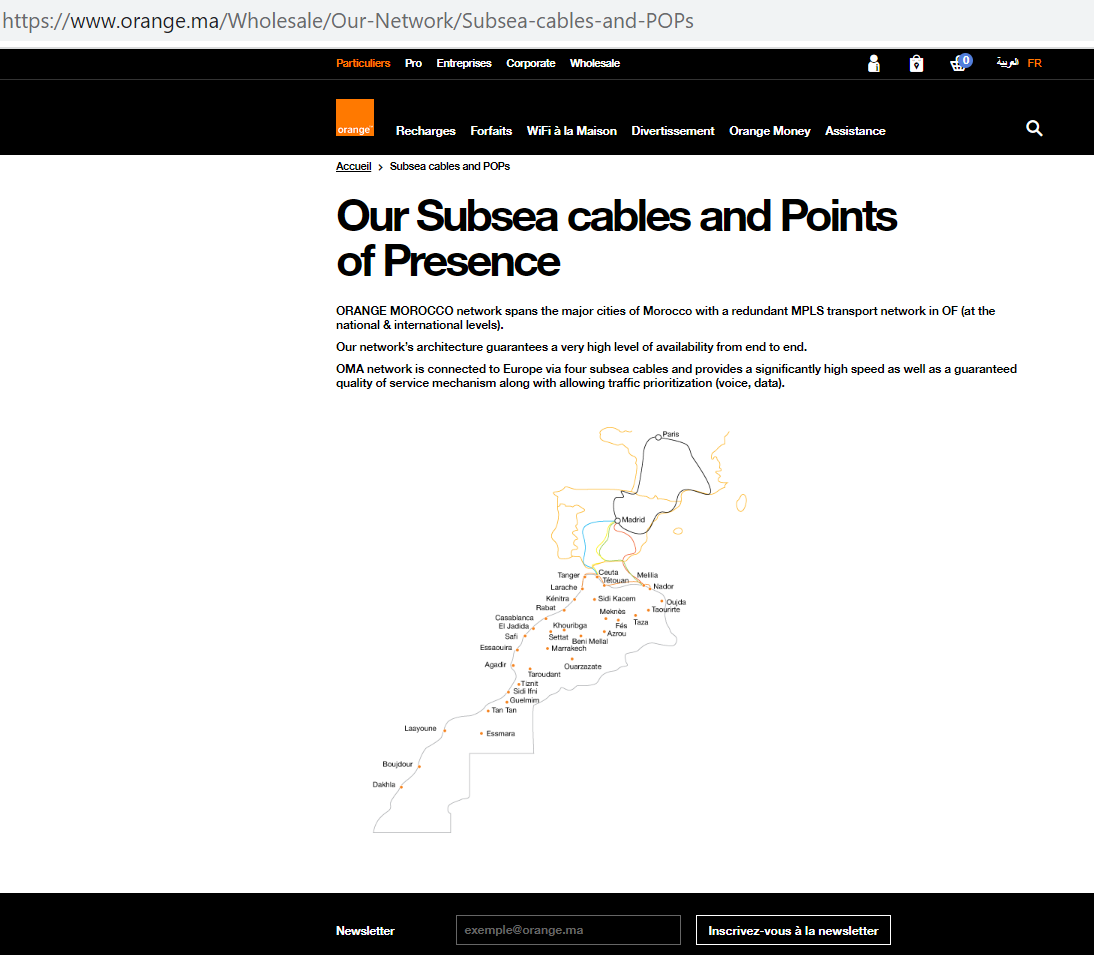The height and width of the screenshot is (955, 1094).
Task: Open the store locator bag icon
Action: [x=916, y=63]
